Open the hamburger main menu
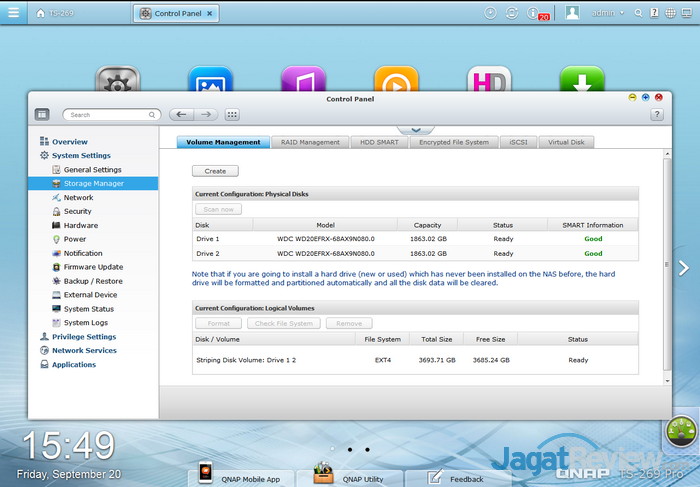 point(12,13)
